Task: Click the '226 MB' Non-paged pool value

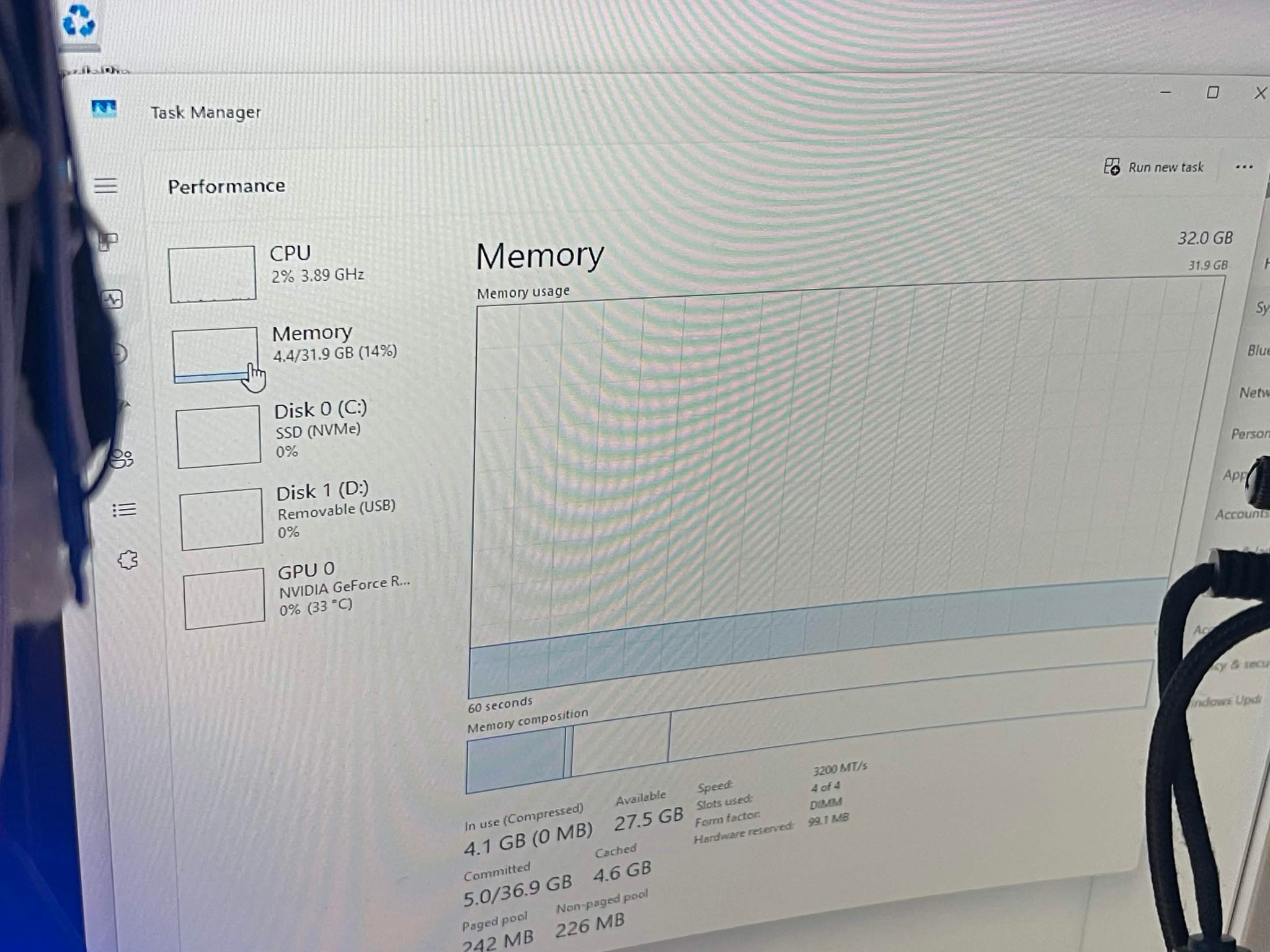Action: pos(590,926)
